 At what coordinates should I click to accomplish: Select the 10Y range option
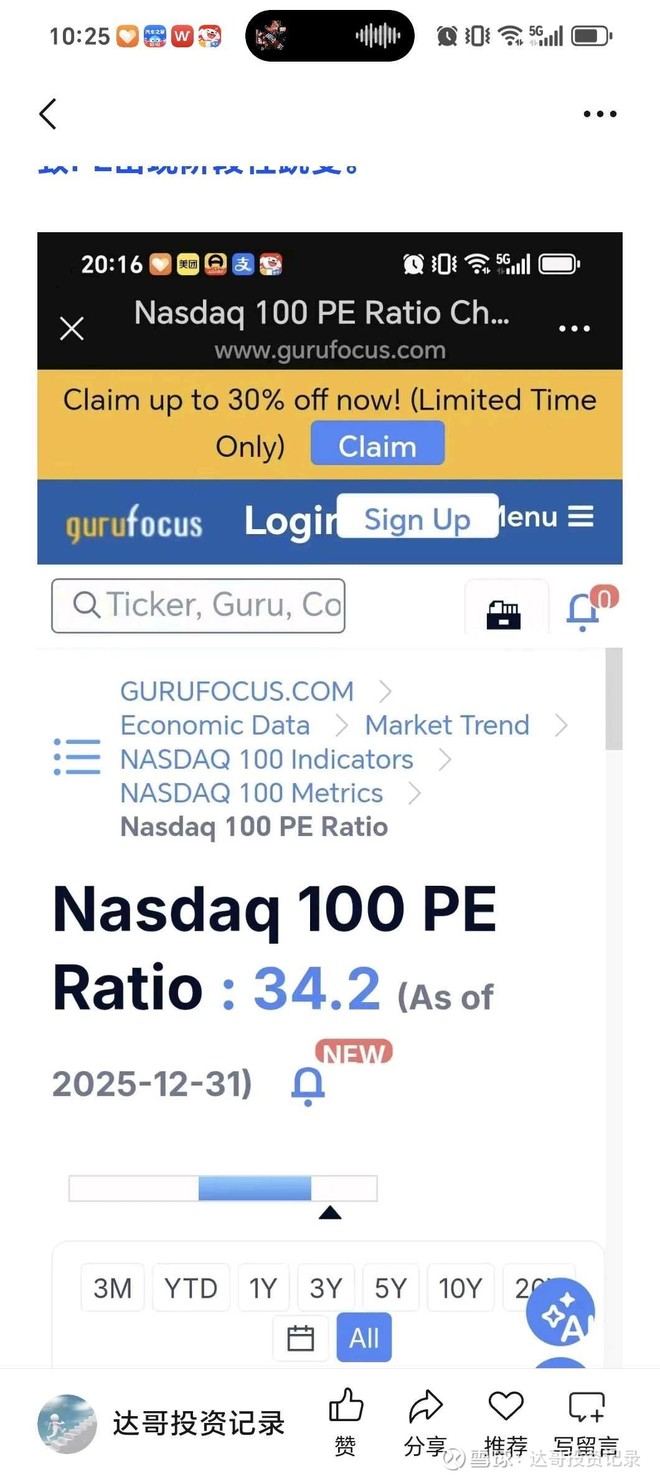(x=460, y=1288)
